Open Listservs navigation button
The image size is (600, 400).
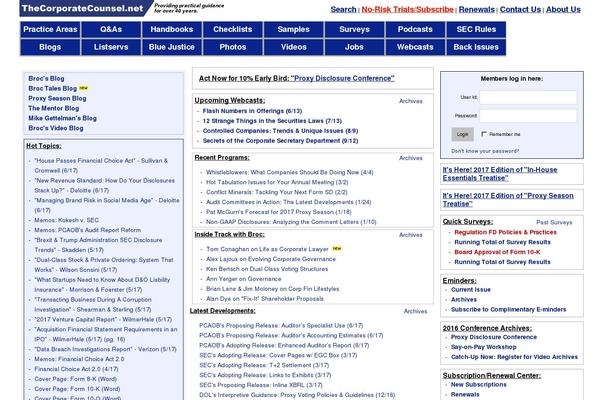(111, 47)
